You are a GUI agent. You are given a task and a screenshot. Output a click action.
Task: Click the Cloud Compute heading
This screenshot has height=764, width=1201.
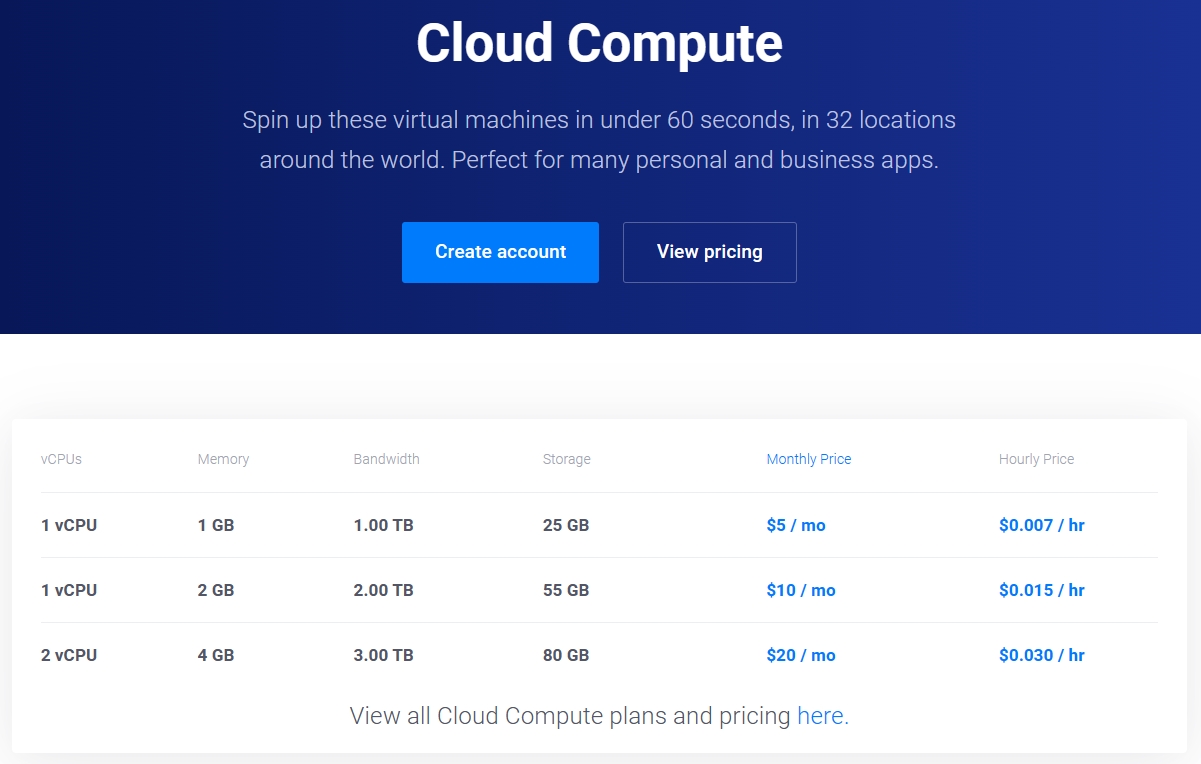pos(599,43)
